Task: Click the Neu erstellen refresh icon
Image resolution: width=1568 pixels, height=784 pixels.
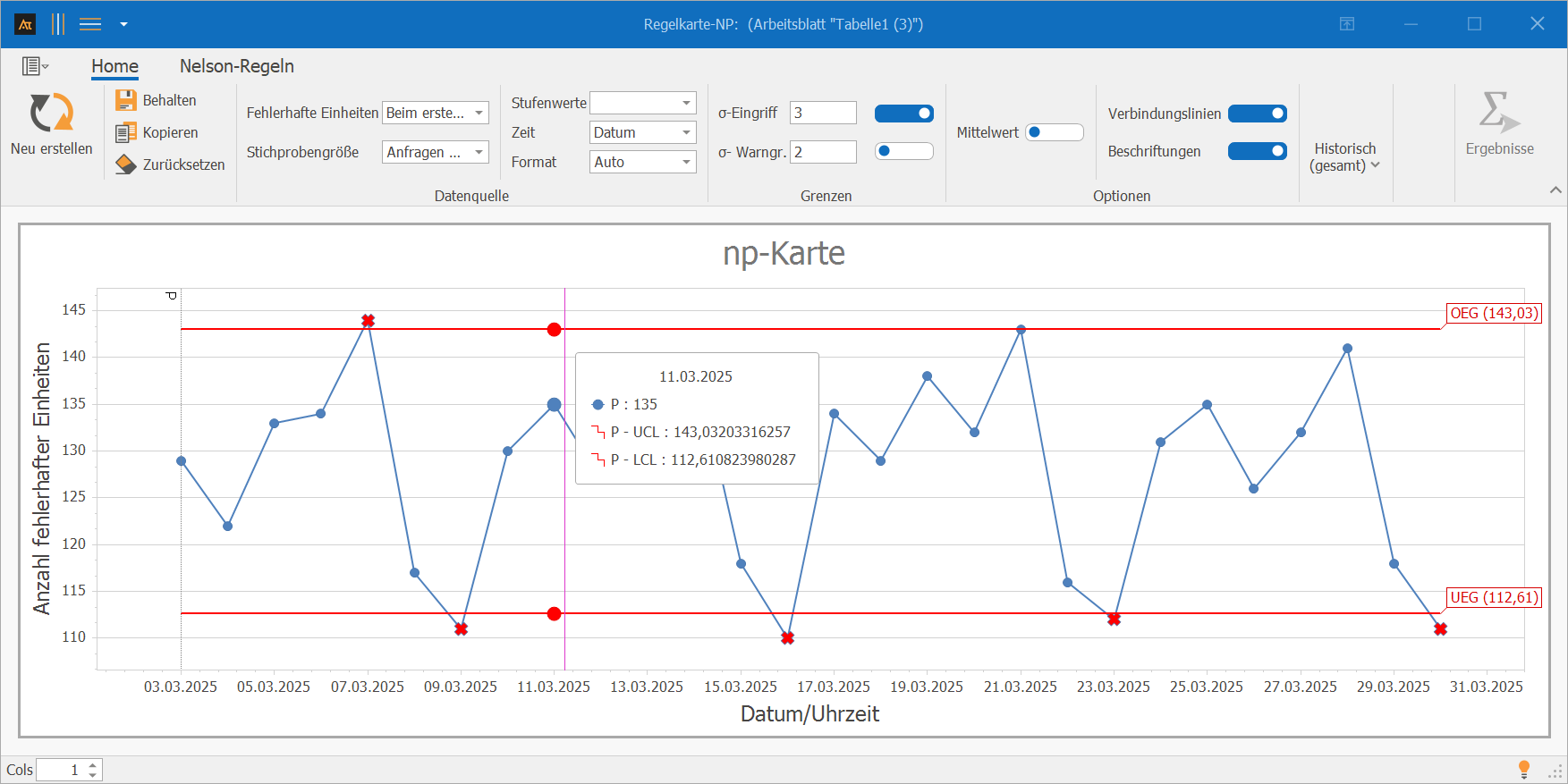Action: [52, 113]
